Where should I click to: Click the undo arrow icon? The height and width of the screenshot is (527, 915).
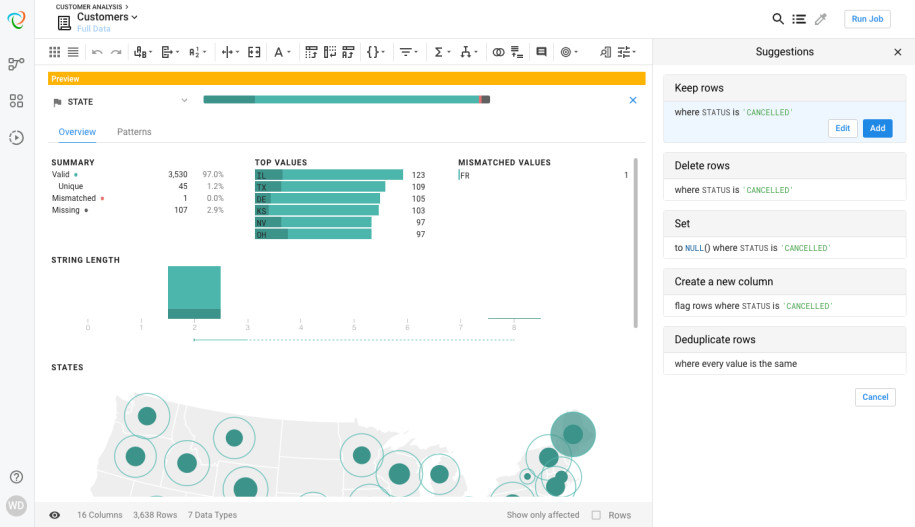(x=97, y=52)
